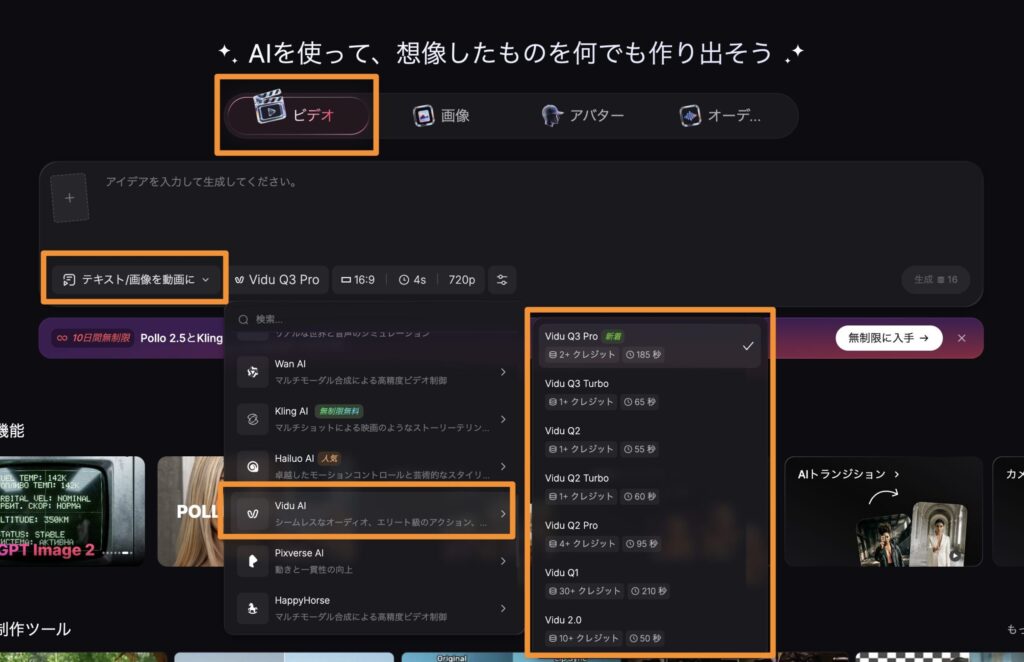Expand the Vidu AI model group

pyautogui.click(x=372, y=514)
